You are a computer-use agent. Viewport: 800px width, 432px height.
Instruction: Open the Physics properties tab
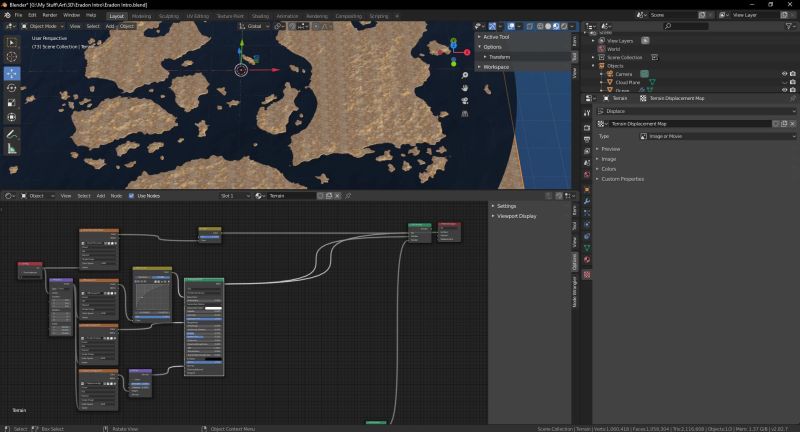click(587, 225)
